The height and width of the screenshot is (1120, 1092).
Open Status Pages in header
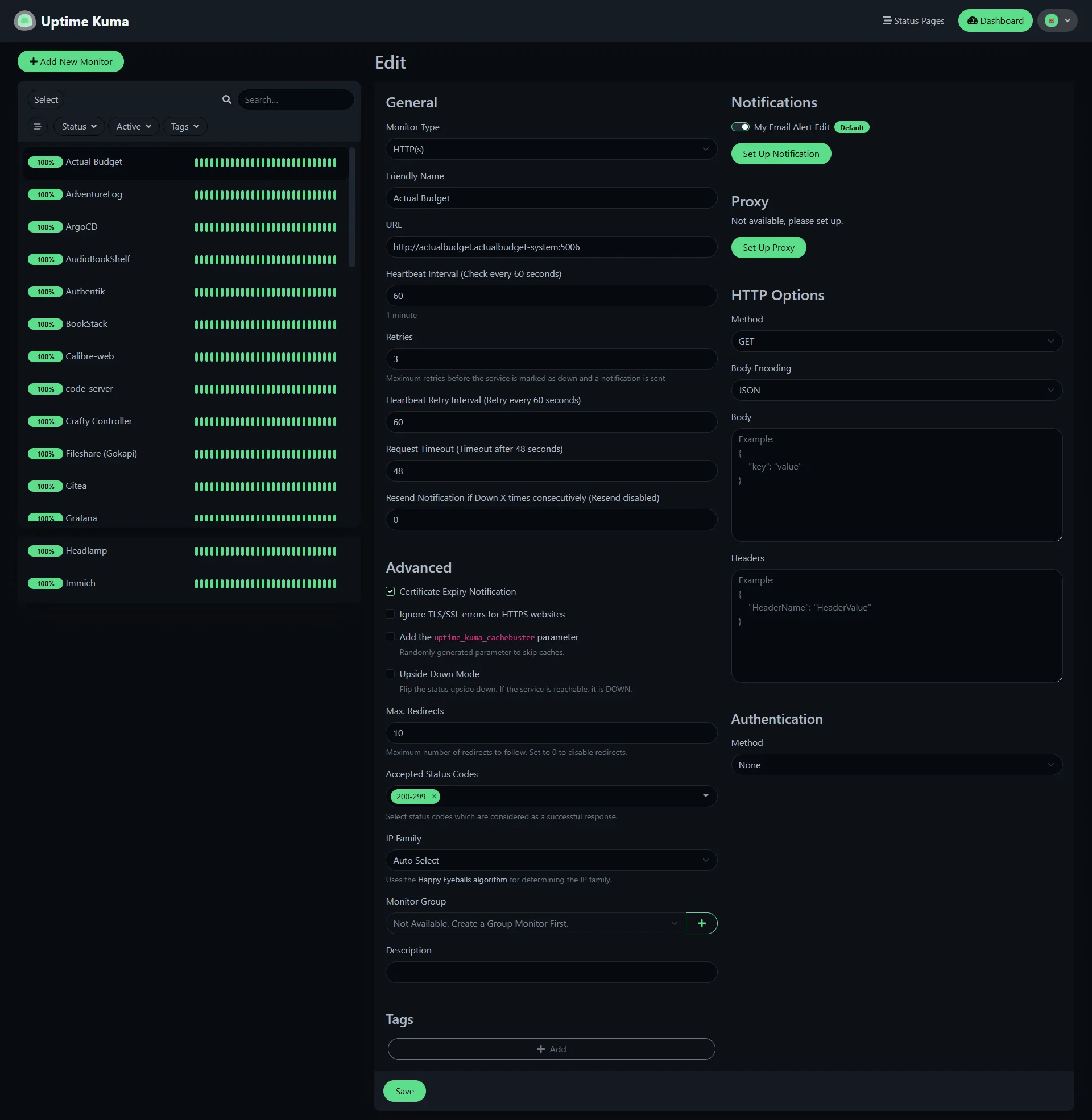pos(913,21)
